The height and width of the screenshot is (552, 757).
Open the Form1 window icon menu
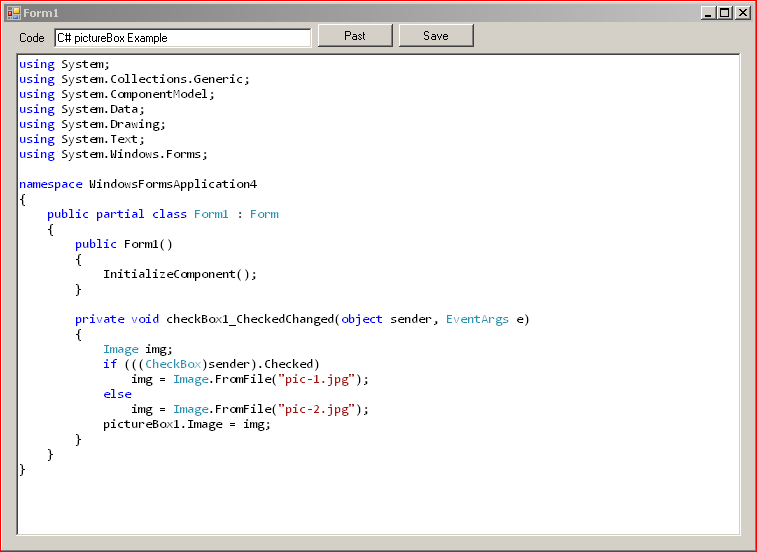14,13
